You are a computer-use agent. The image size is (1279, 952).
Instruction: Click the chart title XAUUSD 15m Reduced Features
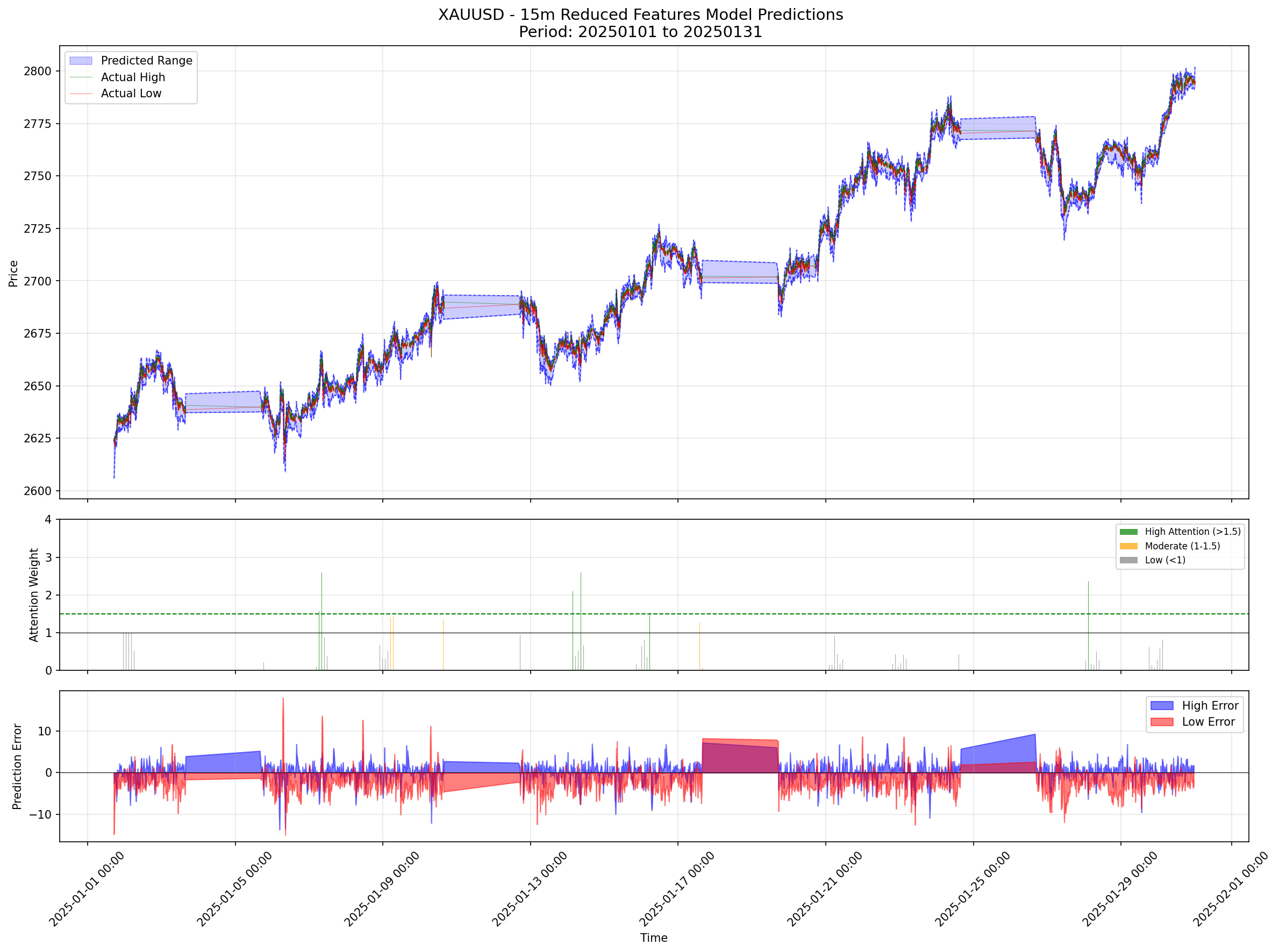(x=640, y=15)
